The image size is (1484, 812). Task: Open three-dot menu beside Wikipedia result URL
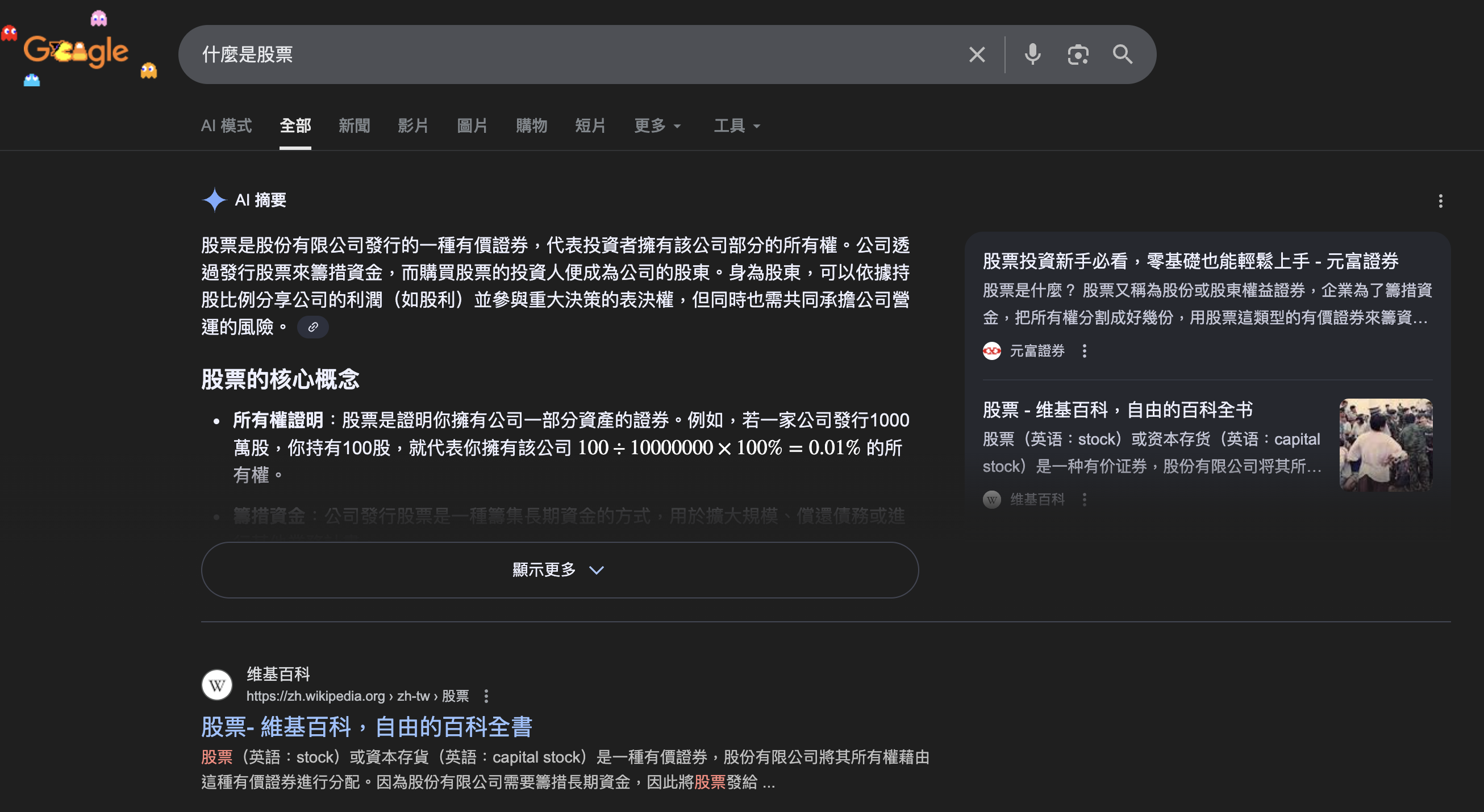click(x=486, y=696)
